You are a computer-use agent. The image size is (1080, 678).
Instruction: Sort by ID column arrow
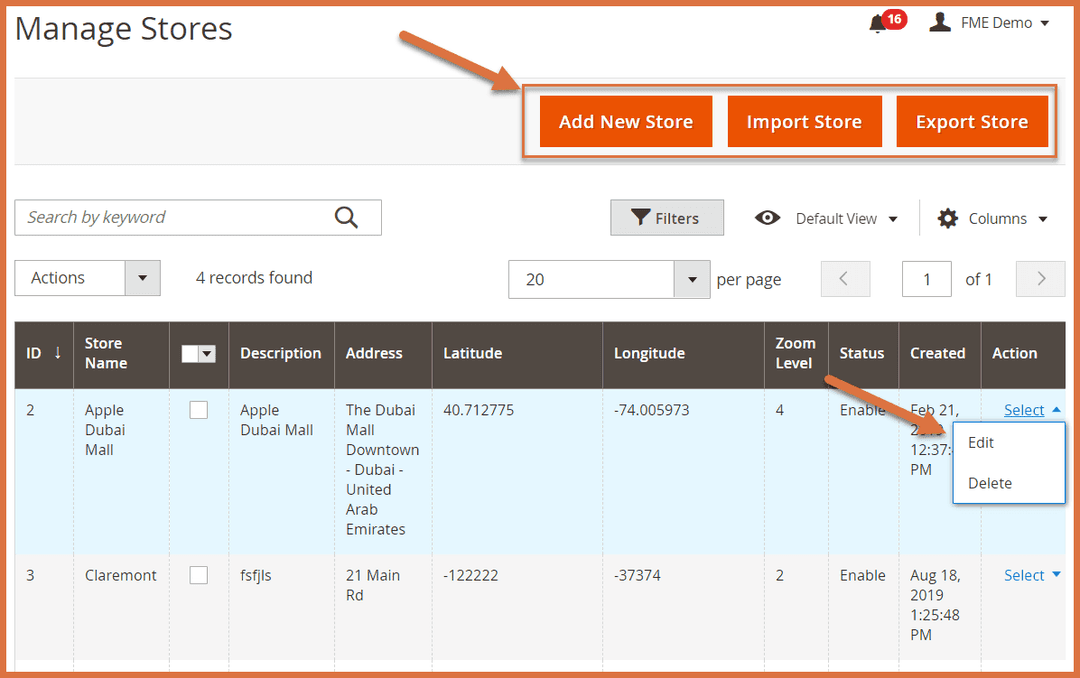(x=58, y=353)
